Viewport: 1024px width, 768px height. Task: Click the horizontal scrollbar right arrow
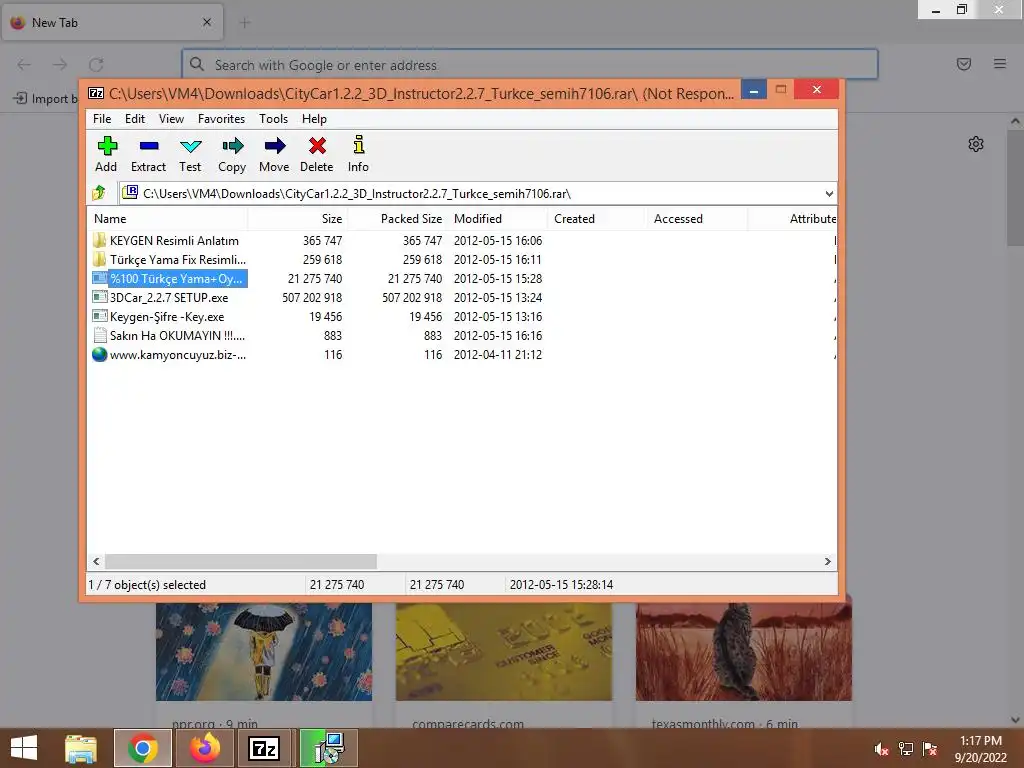[827, 561]
